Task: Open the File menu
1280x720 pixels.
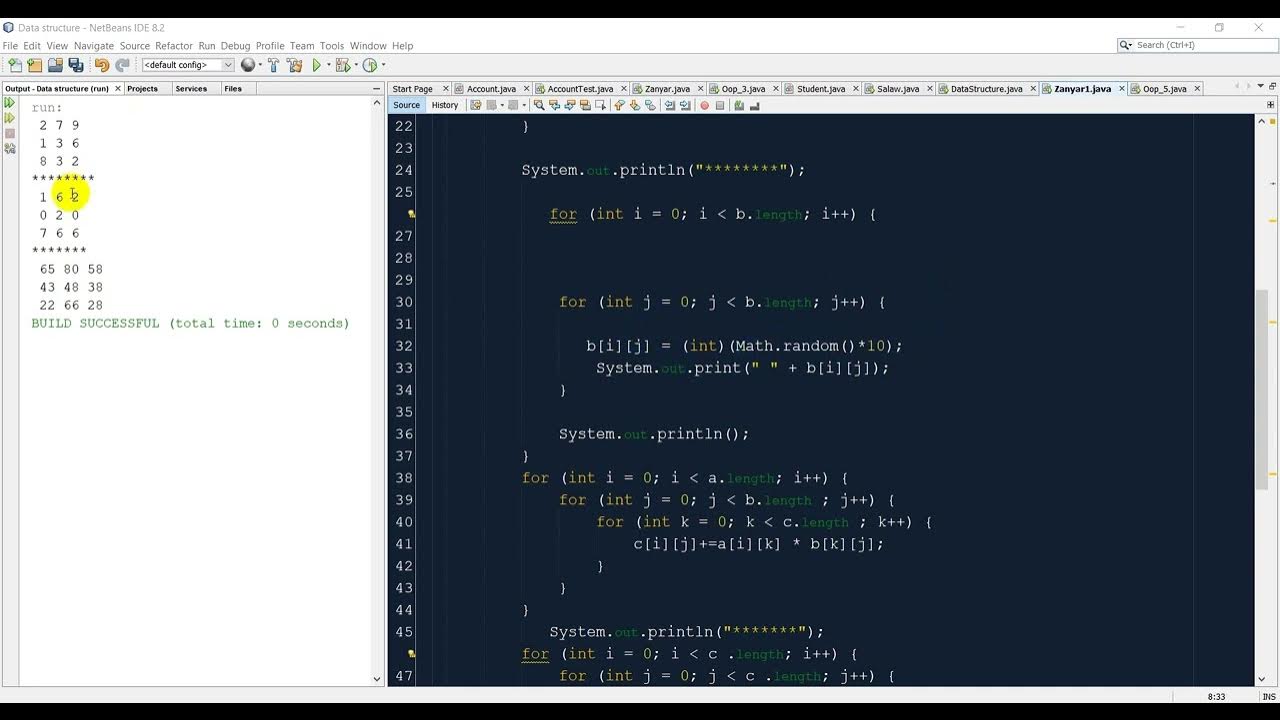Action: 11,46
